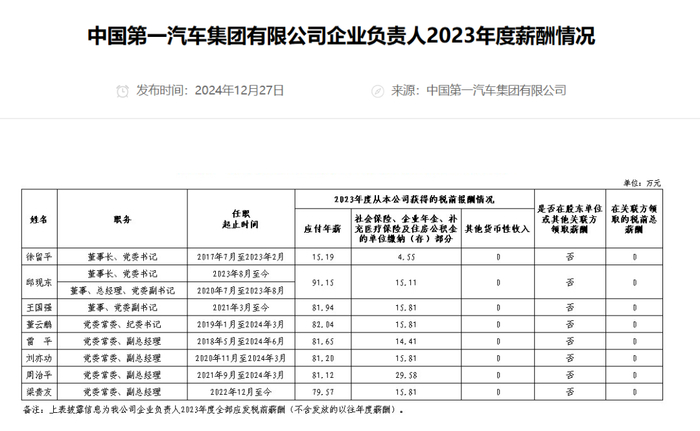Click the 姓名 column header
700x431 pixels.
[x=39, y=219]
